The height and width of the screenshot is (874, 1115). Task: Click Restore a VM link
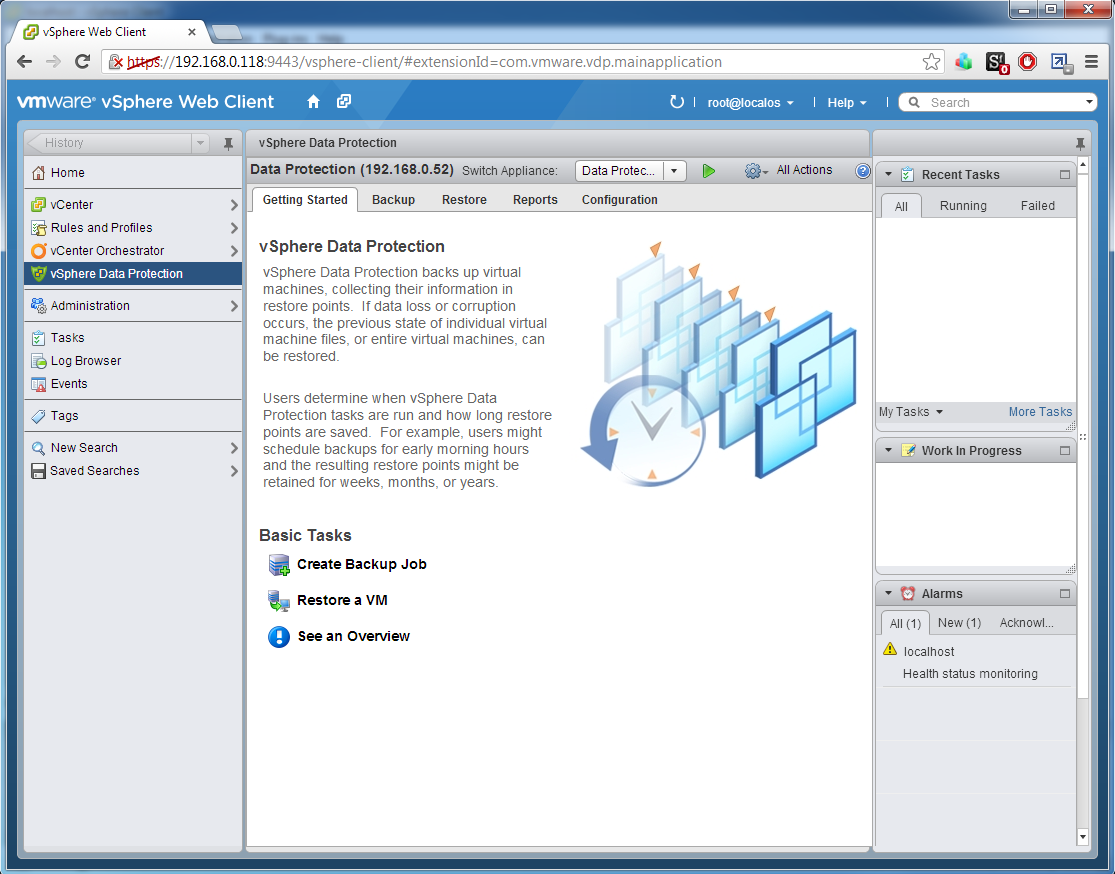[x=342, y=600]
